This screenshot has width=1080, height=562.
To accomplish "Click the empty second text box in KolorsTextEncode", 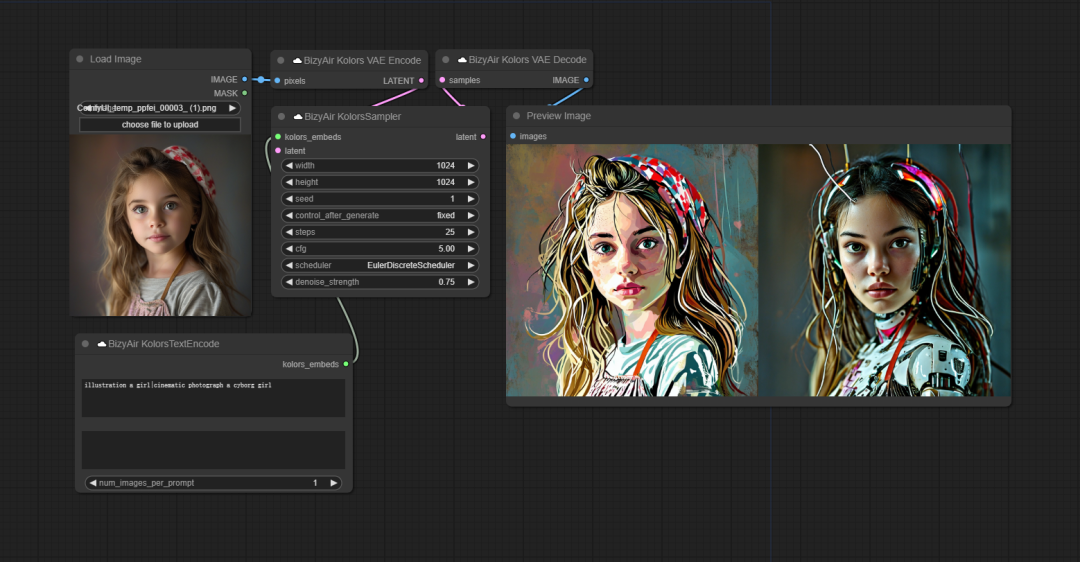I will tap(214, 450).
